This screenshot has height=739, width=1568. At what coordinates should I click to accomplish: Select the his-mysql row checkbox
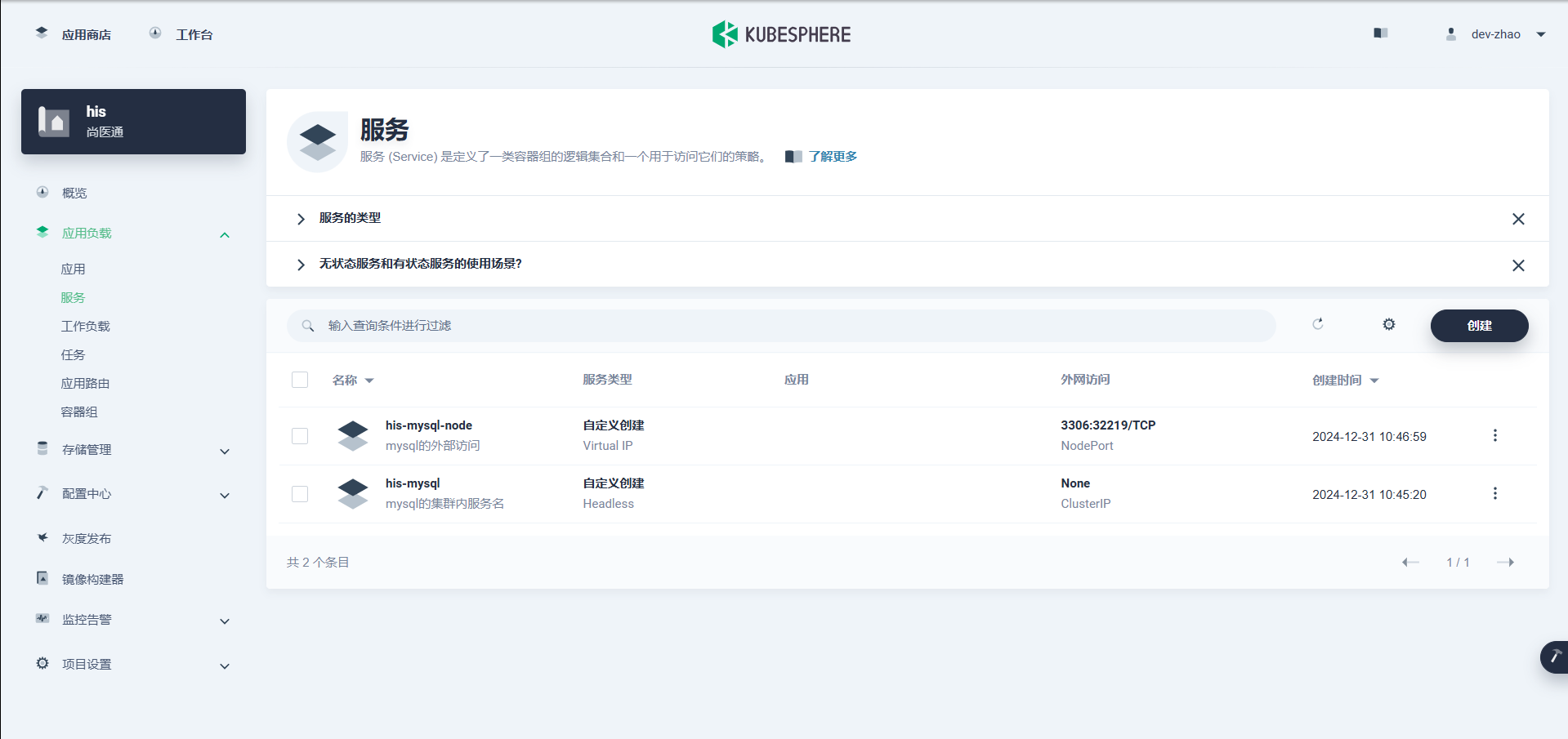coord(300,494)
